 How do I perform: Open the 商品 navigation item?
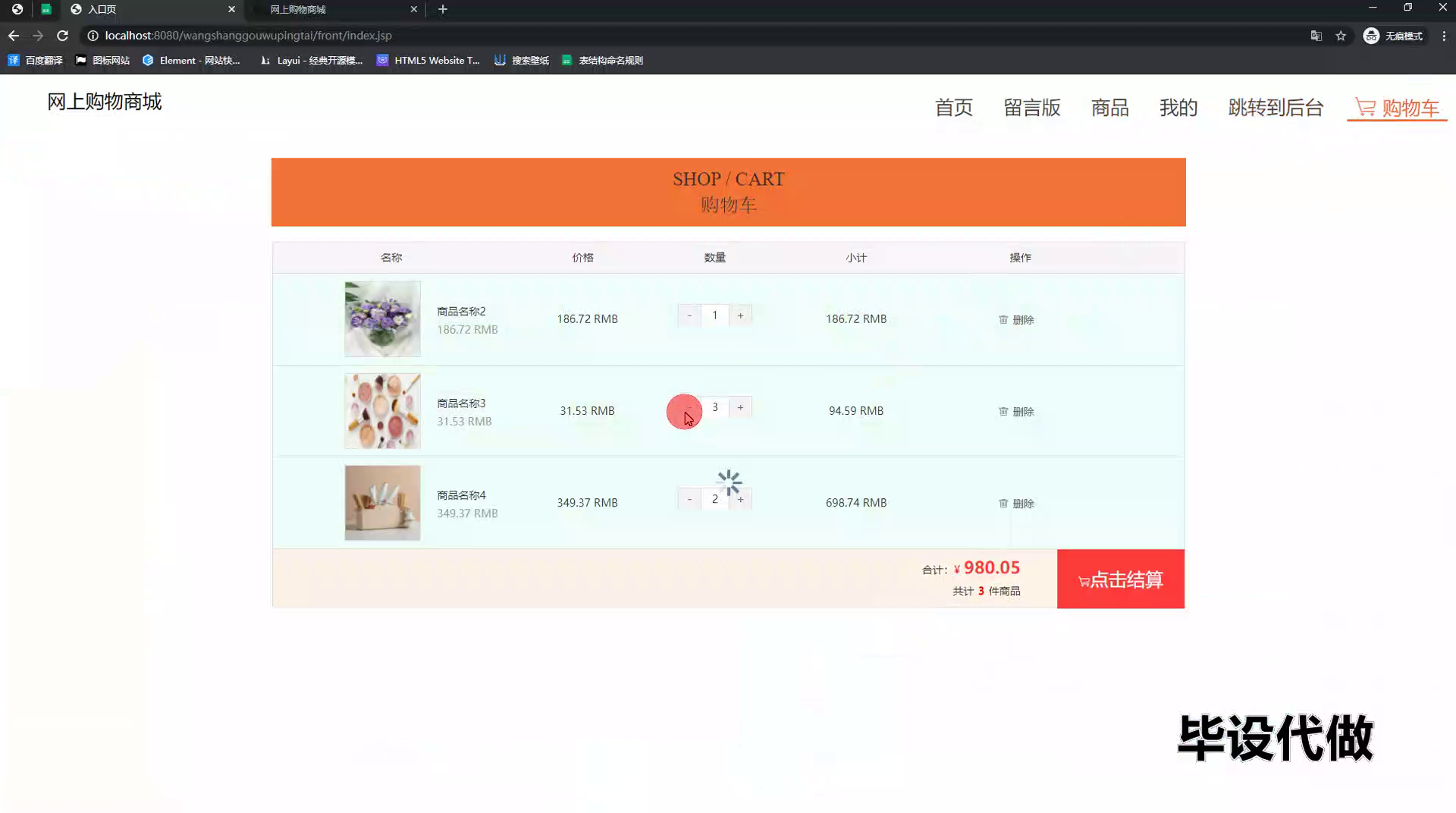pos(1110,108)
